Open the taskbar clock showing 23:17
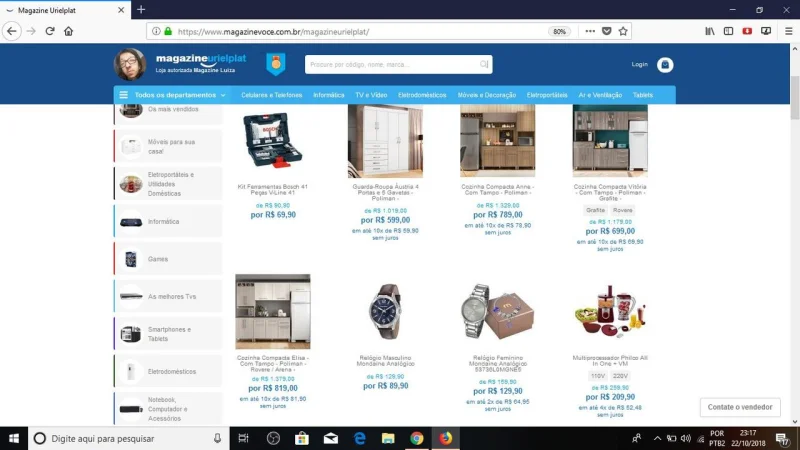 [x=748, y=438]
